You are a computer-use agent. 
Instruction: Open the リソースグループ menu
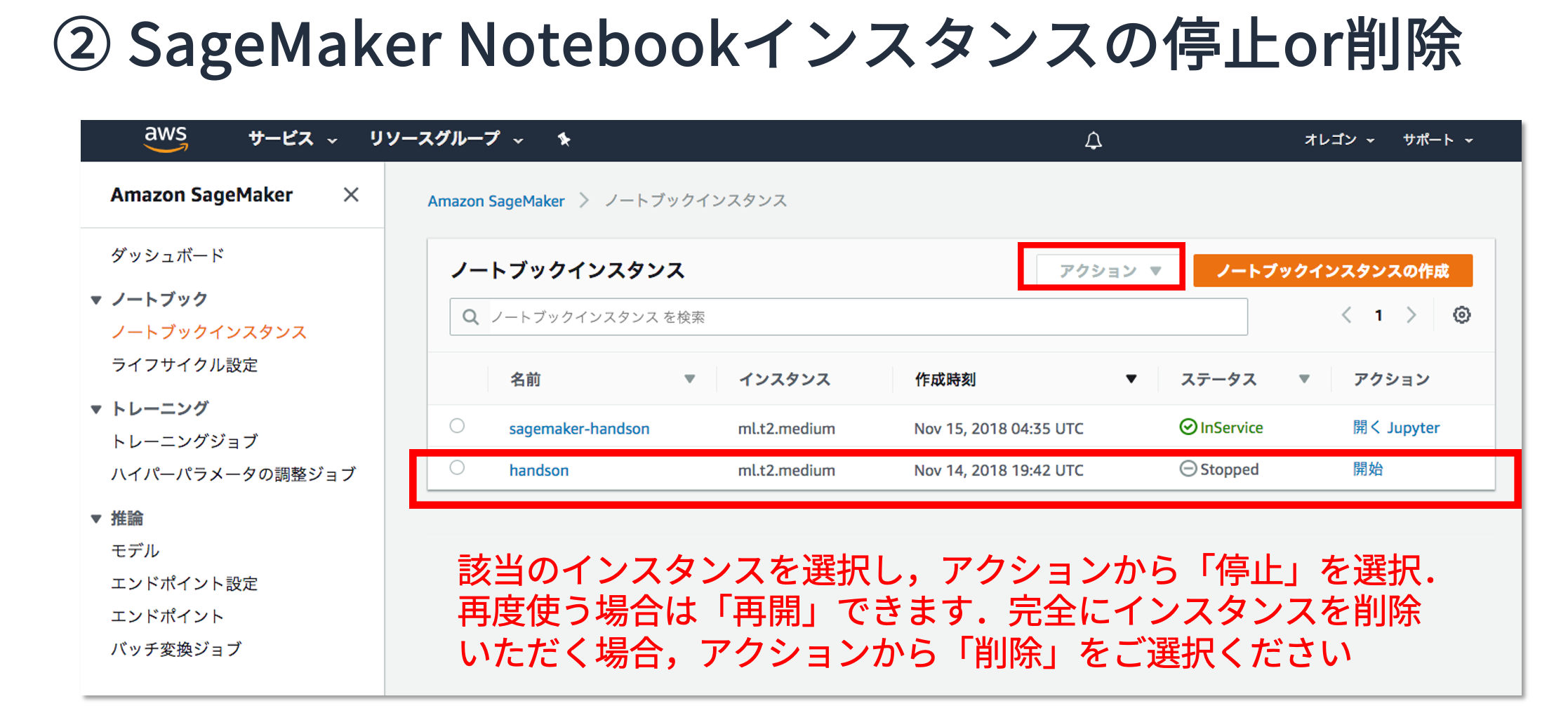click(x=446, y=139)
